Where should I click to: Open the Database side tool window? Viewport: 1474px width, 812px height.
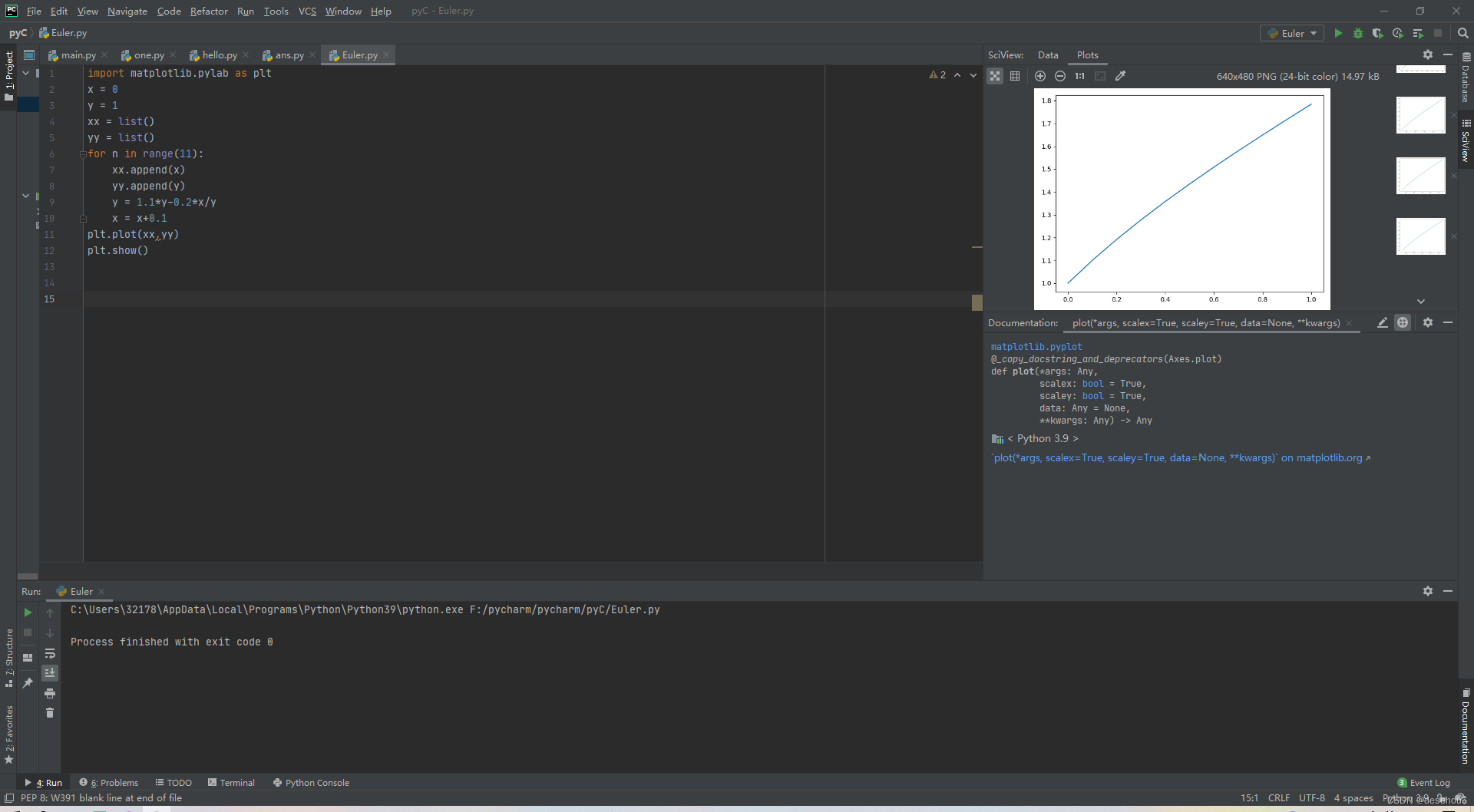tap(1466, 78)
